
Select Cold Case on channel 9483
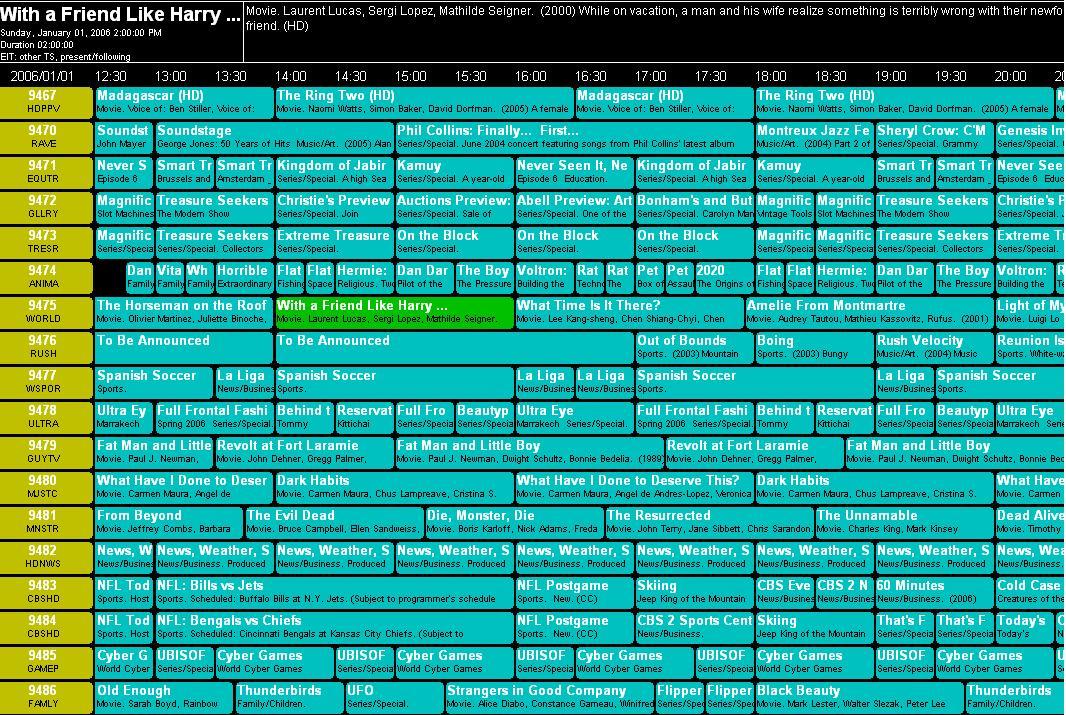(1029, 592)
